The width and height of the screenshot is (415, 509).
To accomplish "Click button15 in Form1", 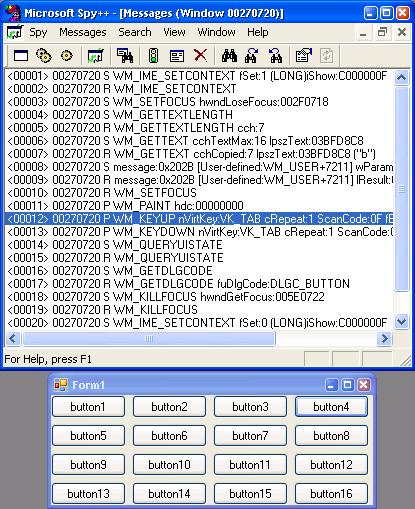I will [x=250, y=494].
